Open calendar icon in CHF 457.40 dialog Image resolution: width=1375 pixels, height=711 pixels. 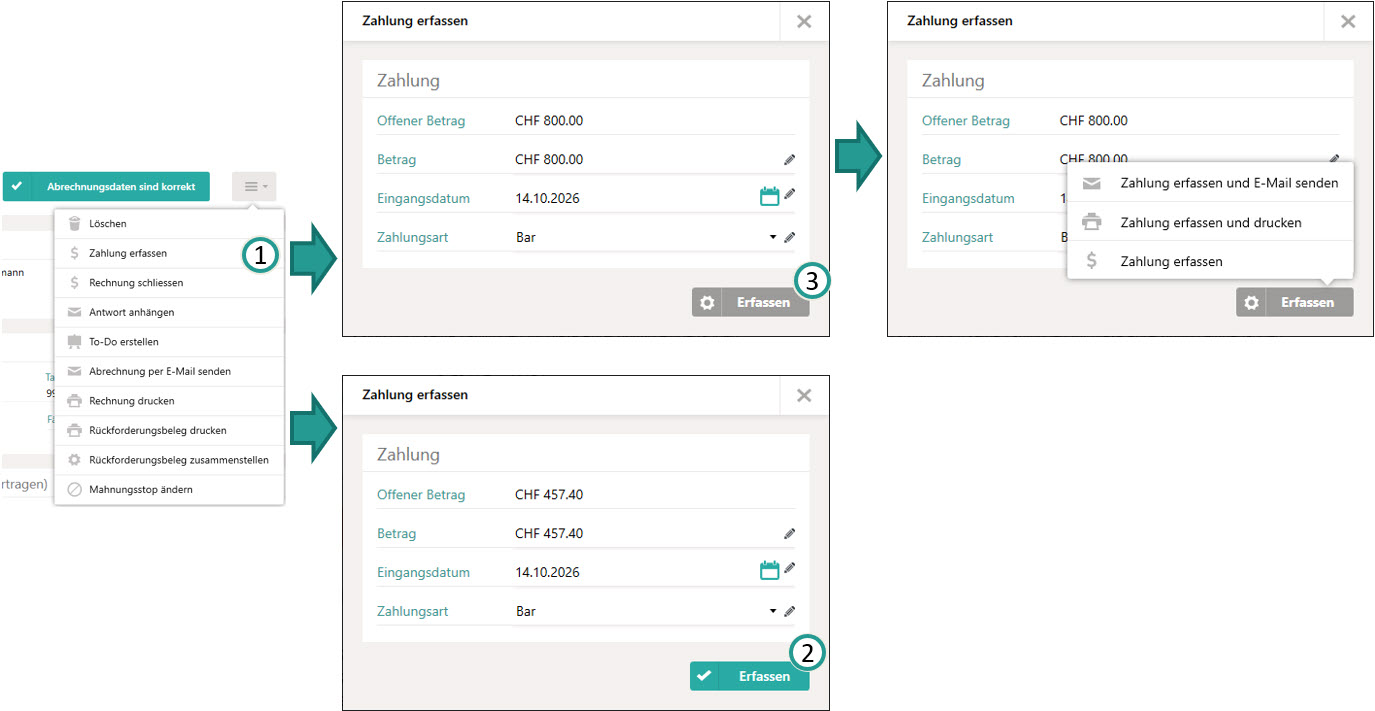[x=769, y=571]
